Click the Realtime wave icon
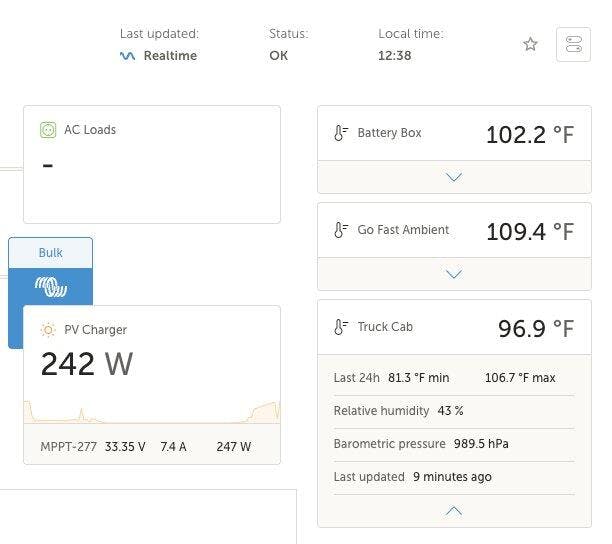 click(x=127, y=56)
